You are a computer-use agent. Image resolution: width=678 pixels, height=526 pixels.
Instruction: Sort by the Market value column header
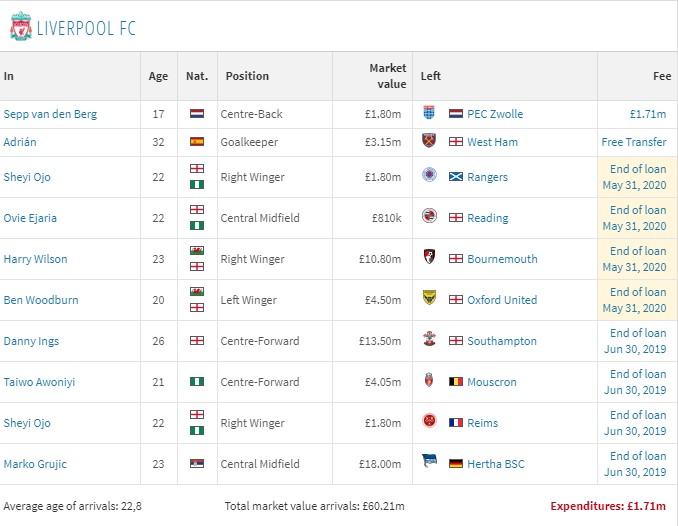tap(387, 76)
